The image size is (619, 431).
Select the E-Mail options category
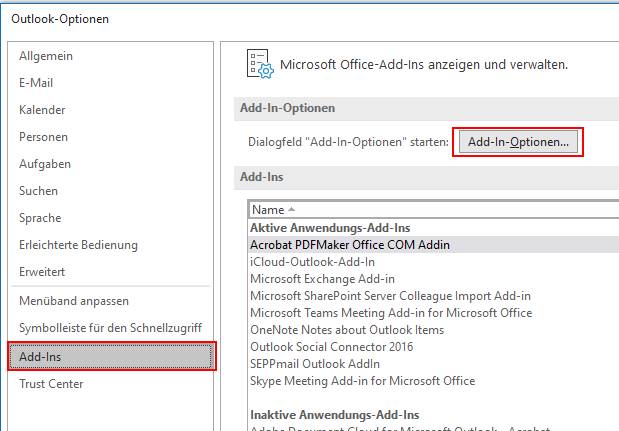point(36,83)
